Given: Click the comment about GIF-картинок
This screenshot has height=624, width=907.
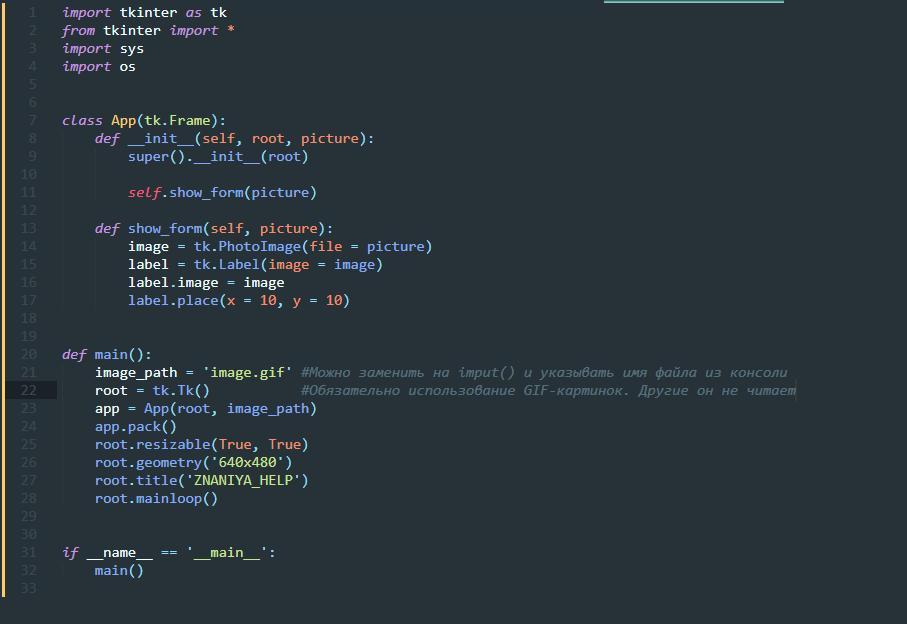Looking at the screenshot, I should coord(548,390).
